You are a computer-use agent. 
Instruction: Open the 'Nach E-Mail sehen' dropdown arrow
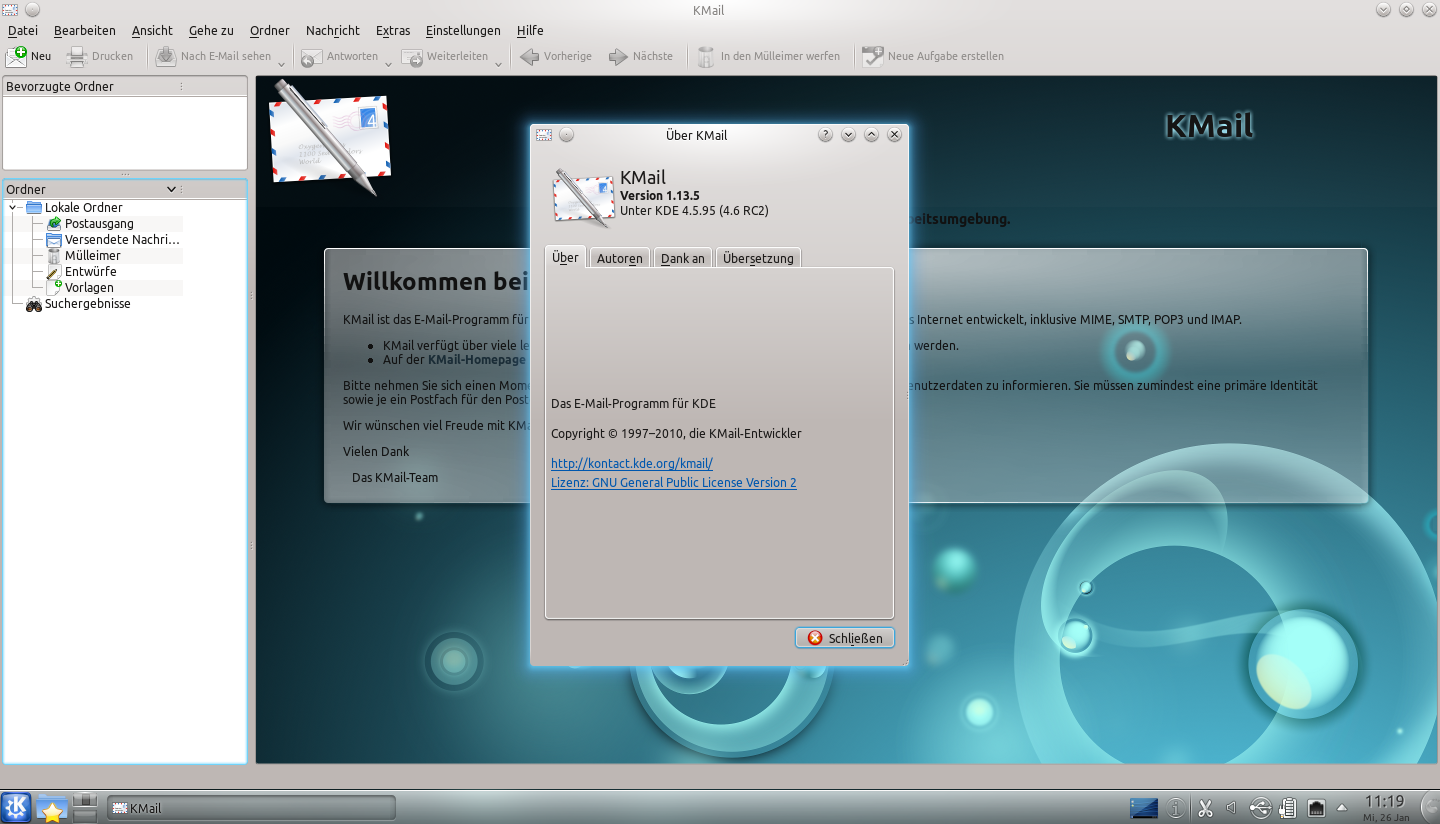281,63
